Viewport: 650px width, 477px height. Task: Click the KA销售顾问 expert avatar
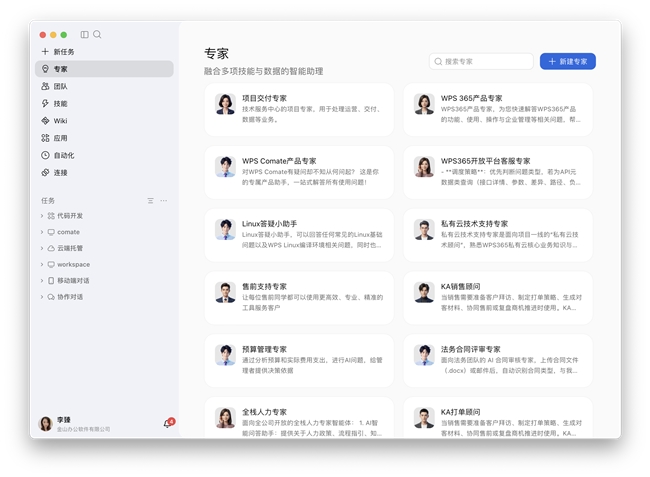click(x=424, y=292)
